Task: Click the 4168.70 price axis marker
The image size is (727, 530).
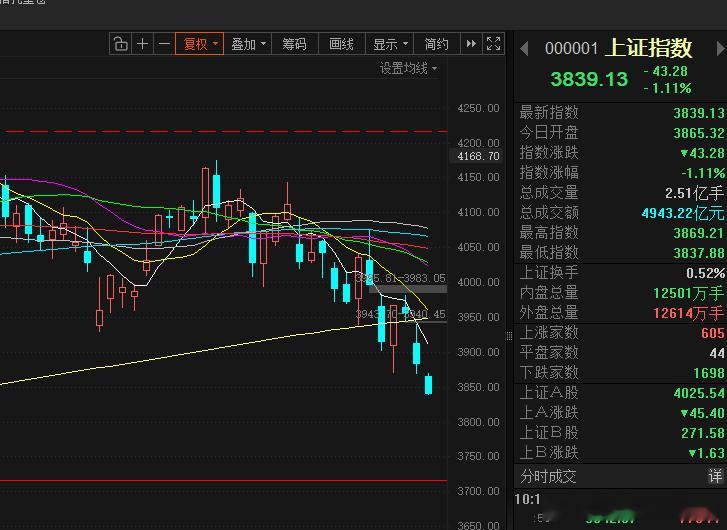Action: point(478,156)
